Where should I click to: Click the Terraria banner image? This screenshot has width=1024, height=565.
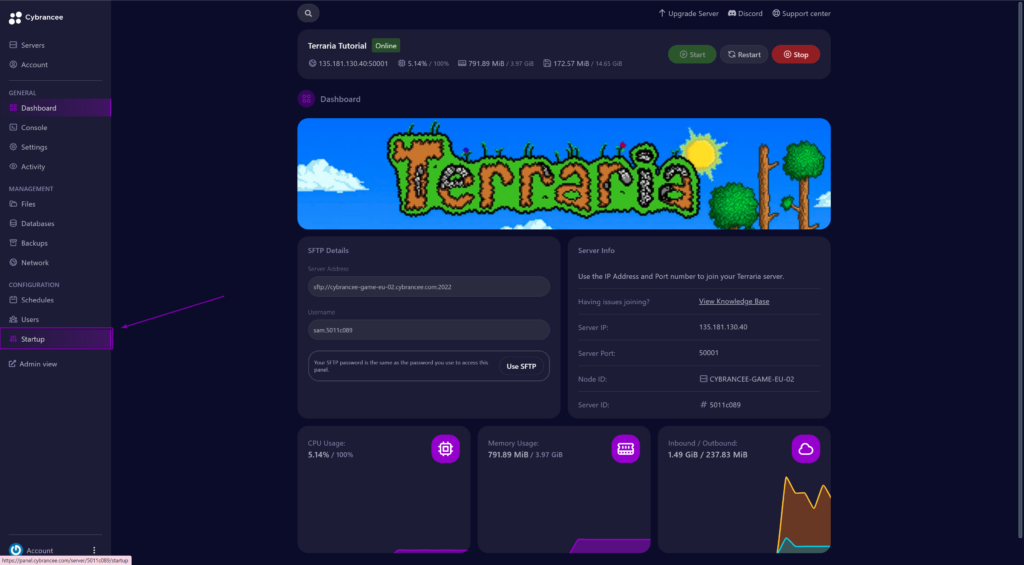tap(563, 174)
